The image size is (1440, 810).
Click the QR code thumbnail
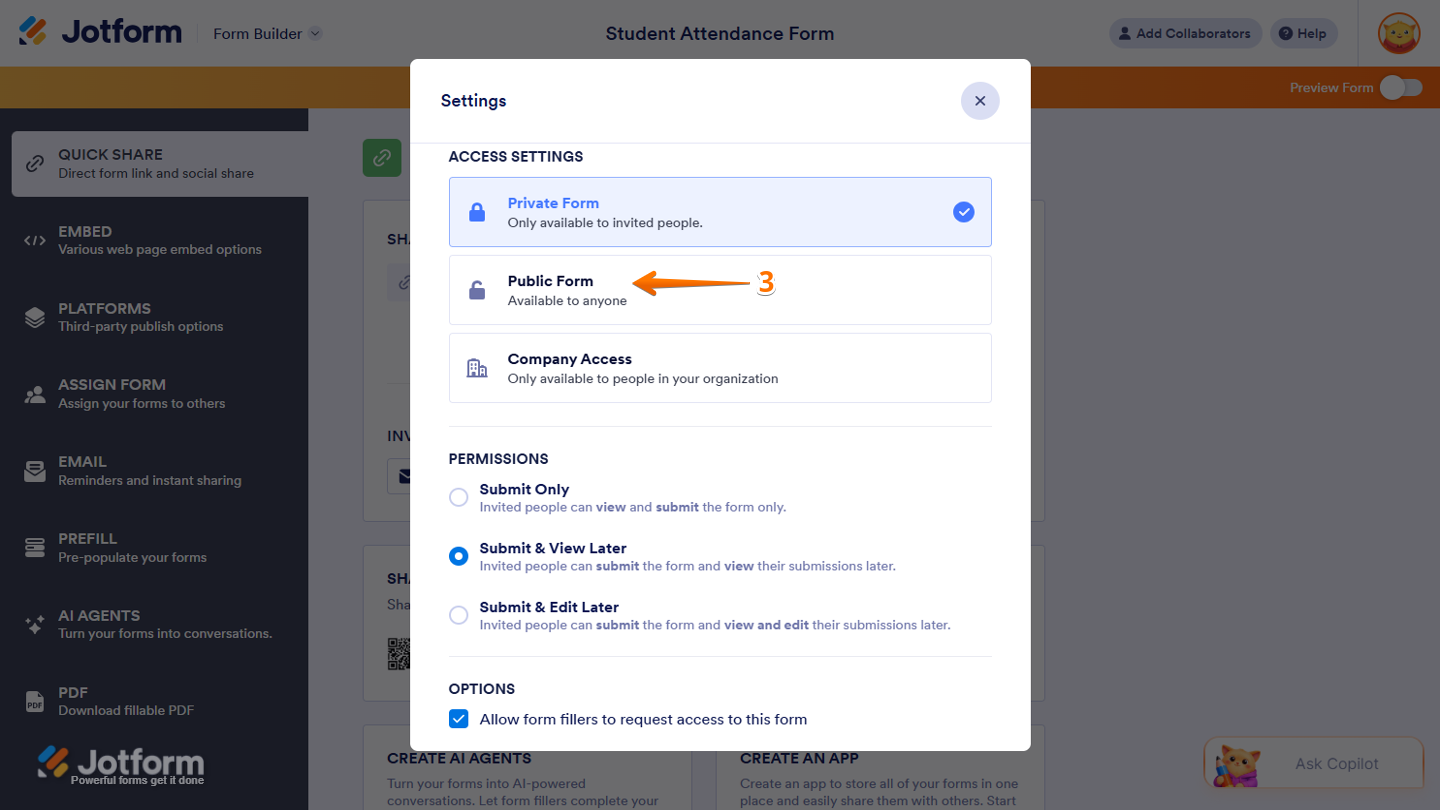pyautogui.click(x=399, y=654)
